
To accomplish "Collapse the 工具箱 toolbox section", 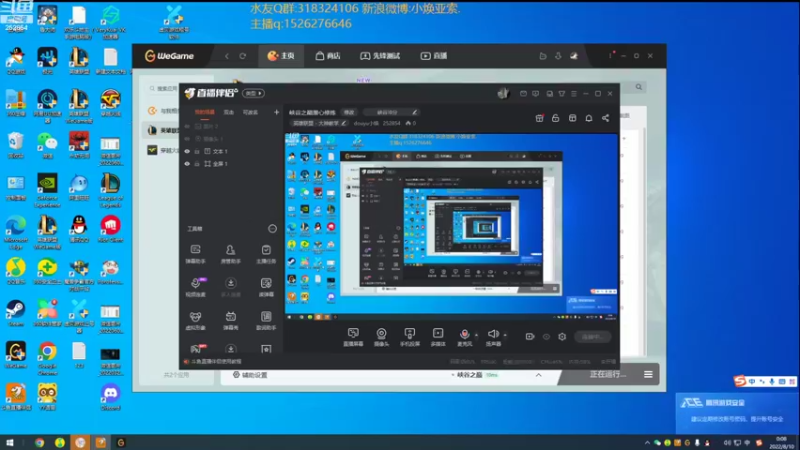I will (272, 229).
